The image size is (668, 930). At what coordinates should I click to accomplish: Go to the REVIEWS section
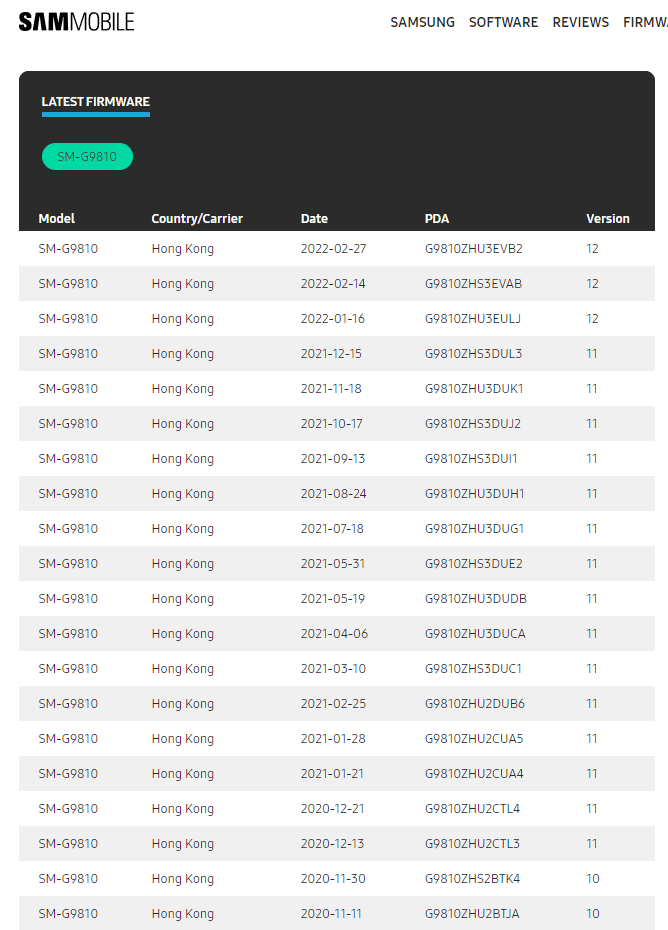(x=580, y=23)
